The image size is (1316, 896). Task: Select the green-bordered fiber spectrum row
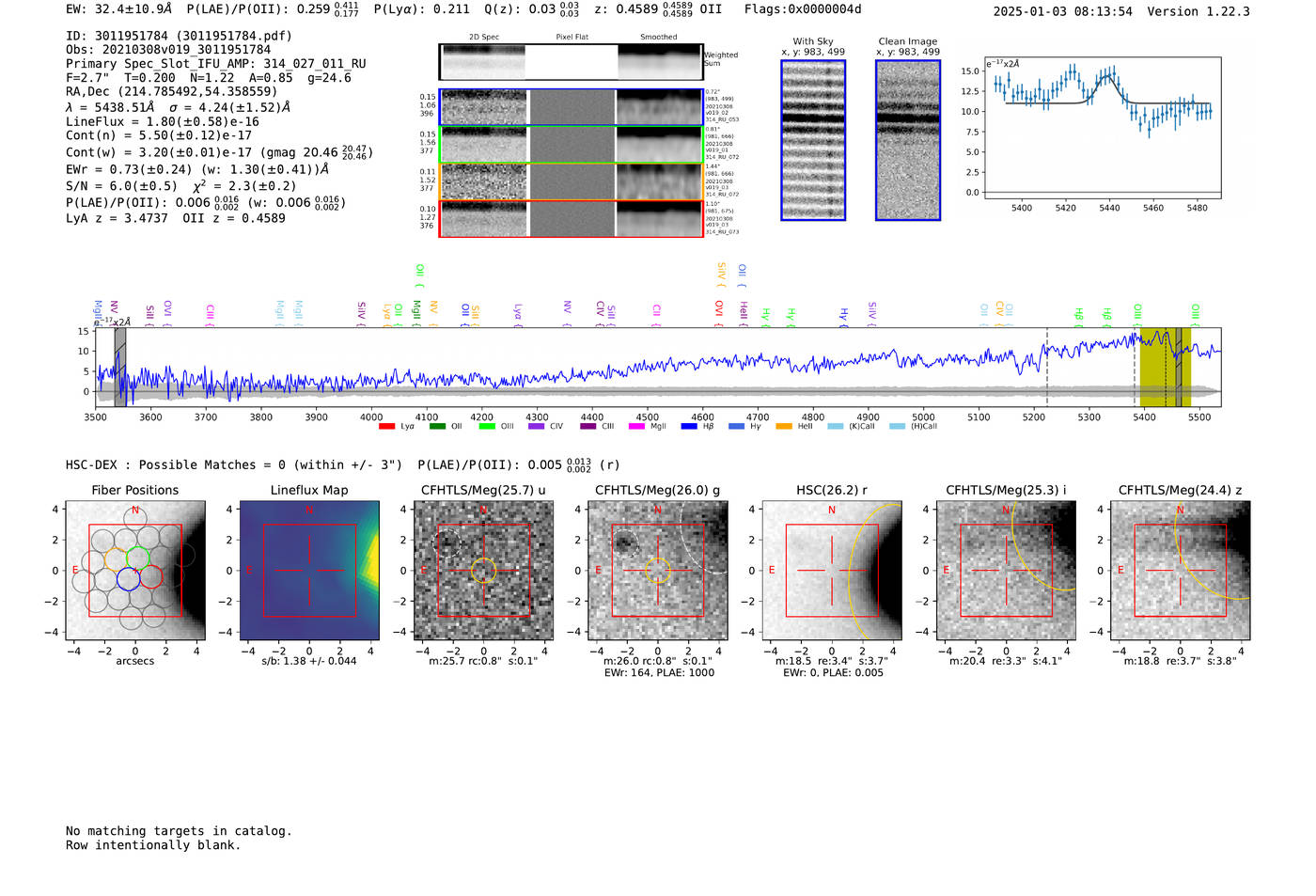pos(571,144)
